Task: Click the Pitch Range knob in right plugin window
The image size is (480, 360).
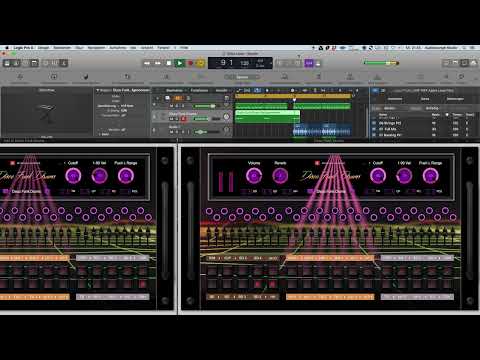Action: (x=430, y=176)
